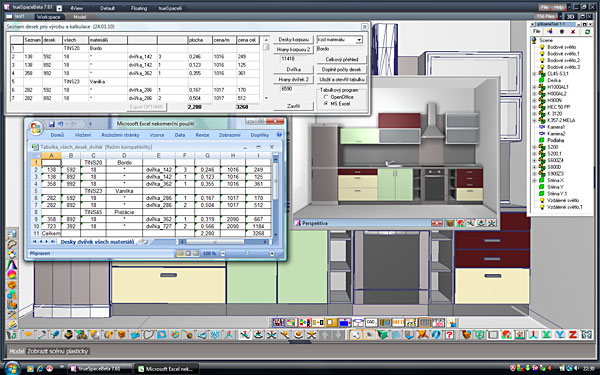600x375 pixels.
Task: Undo using Excel quick access toolbar
Action: (x=60, y=124)
